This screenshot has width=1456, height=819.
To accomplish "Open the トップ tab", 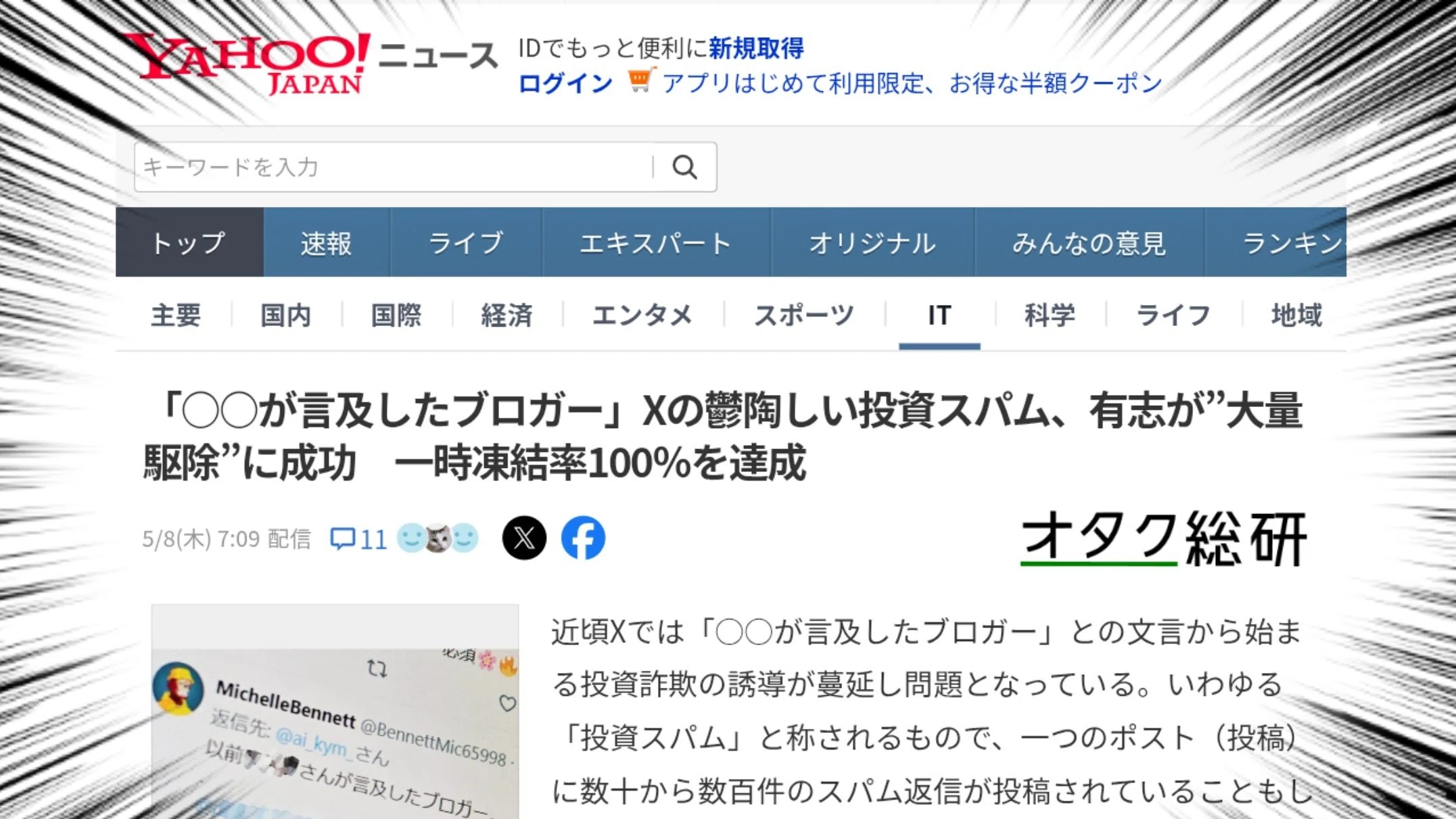I will pos(189,242).
